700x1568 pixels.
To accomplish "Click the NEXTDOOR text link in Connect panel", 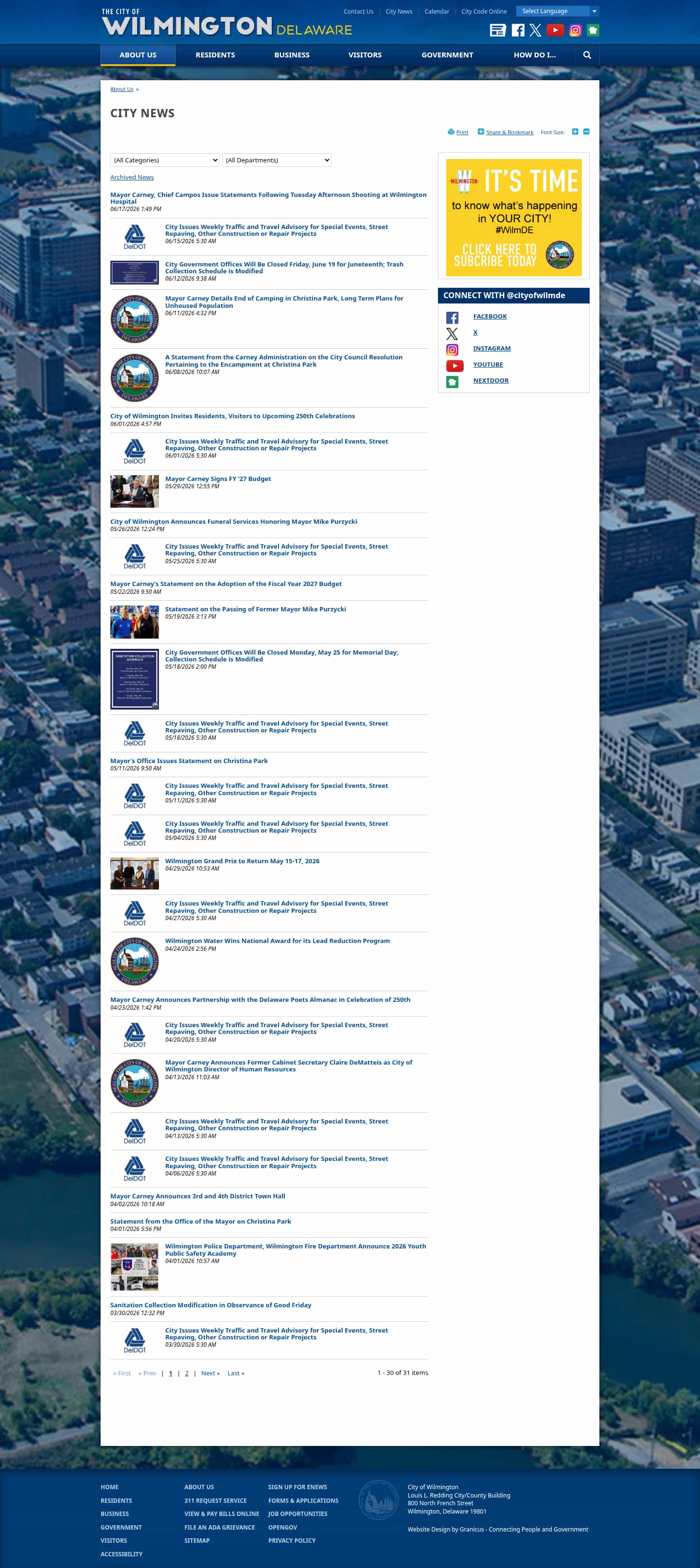I will (491, 380).
